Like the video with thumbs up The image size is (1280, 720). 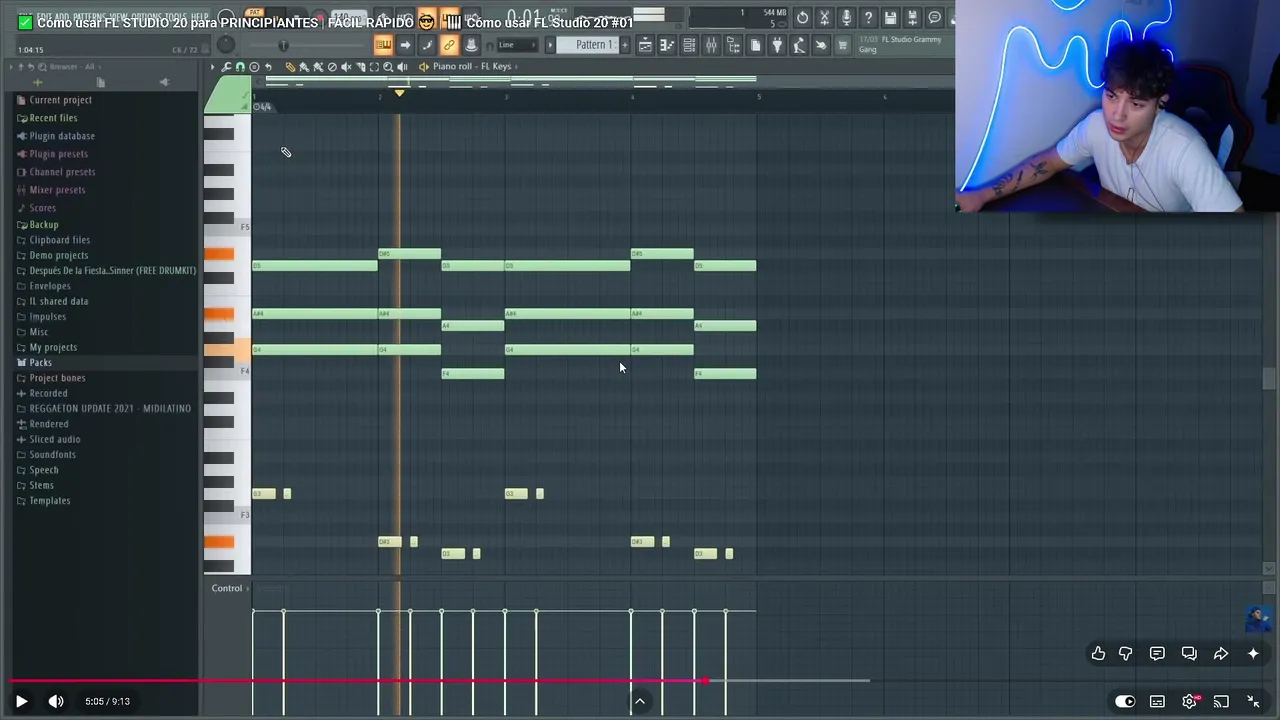click(x=1098, y=653)
